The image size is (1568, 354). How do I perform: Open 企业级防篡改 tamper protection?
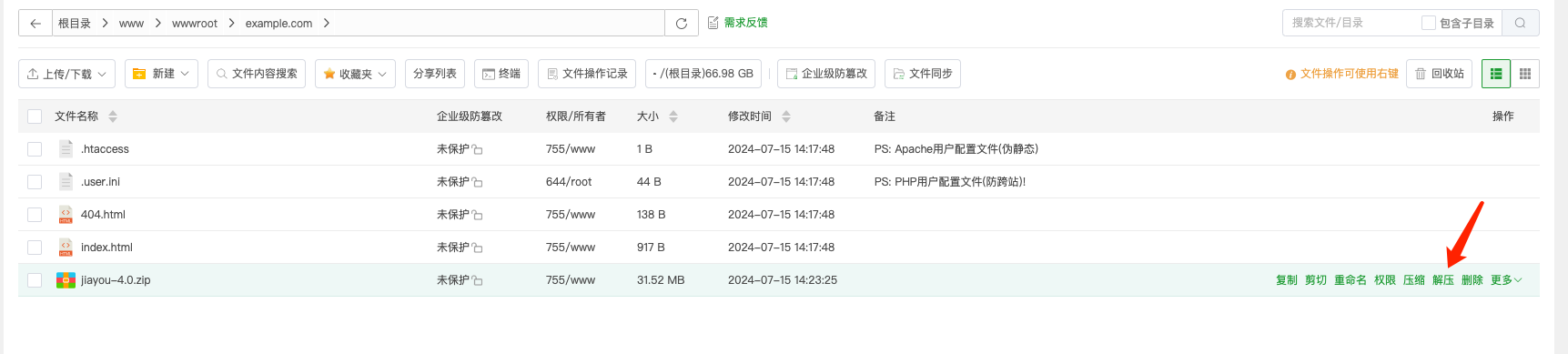coord(826,74)
